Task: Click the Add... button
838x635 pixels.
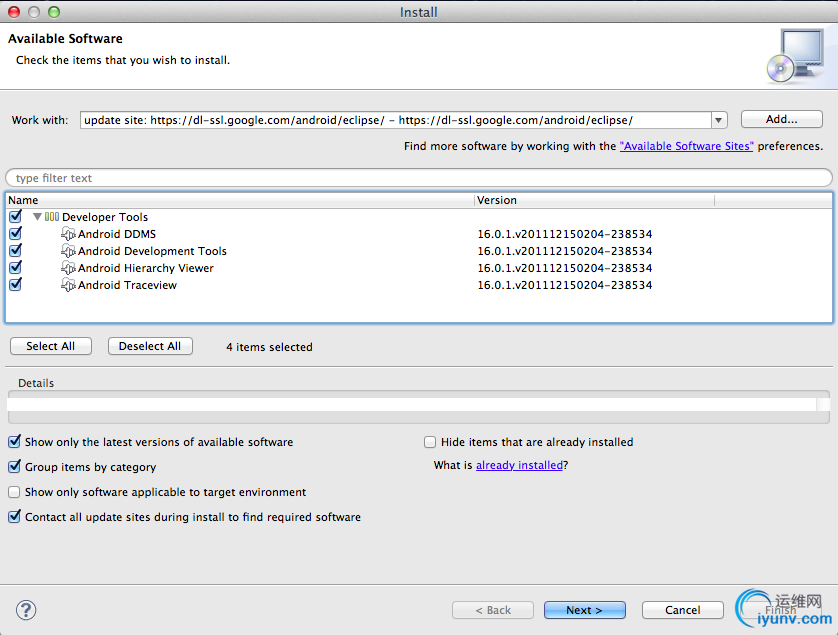Action: [x=781, y=120]
